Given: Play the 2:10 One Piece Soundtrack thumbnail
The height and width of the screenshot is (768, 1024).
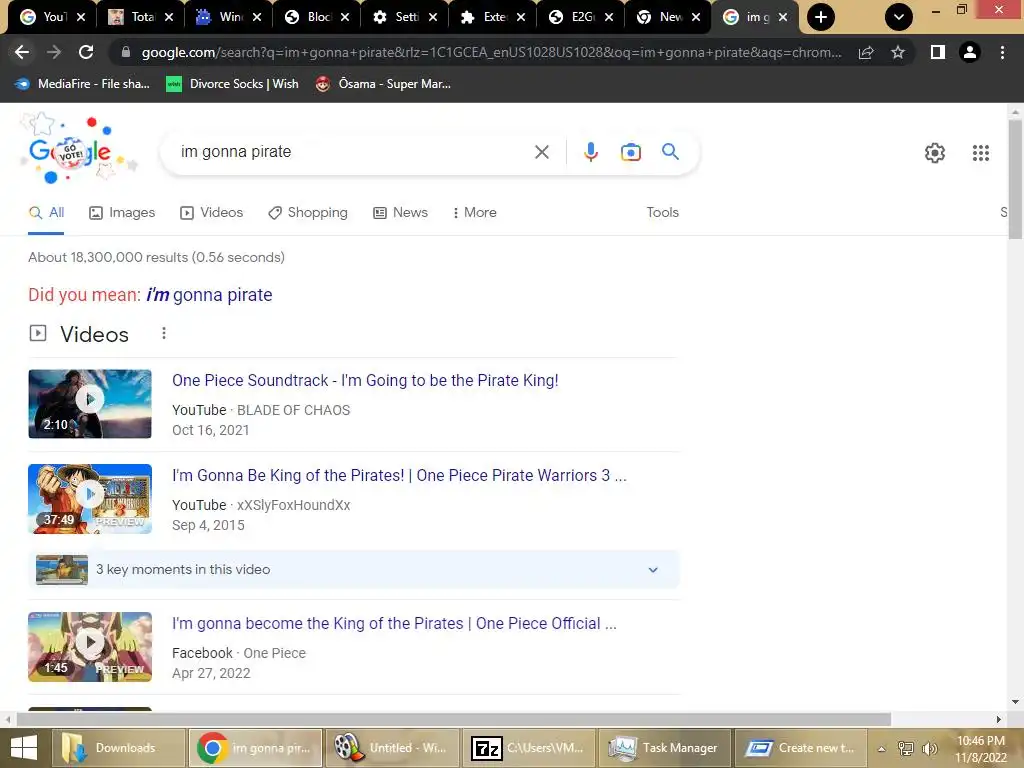Looking at the screenshot, I should (x=90, y=404).
